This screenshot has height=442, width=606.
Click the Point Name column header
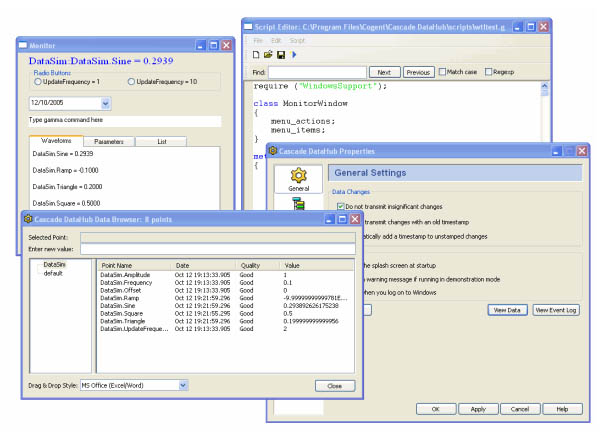click(x=134, y=265)
